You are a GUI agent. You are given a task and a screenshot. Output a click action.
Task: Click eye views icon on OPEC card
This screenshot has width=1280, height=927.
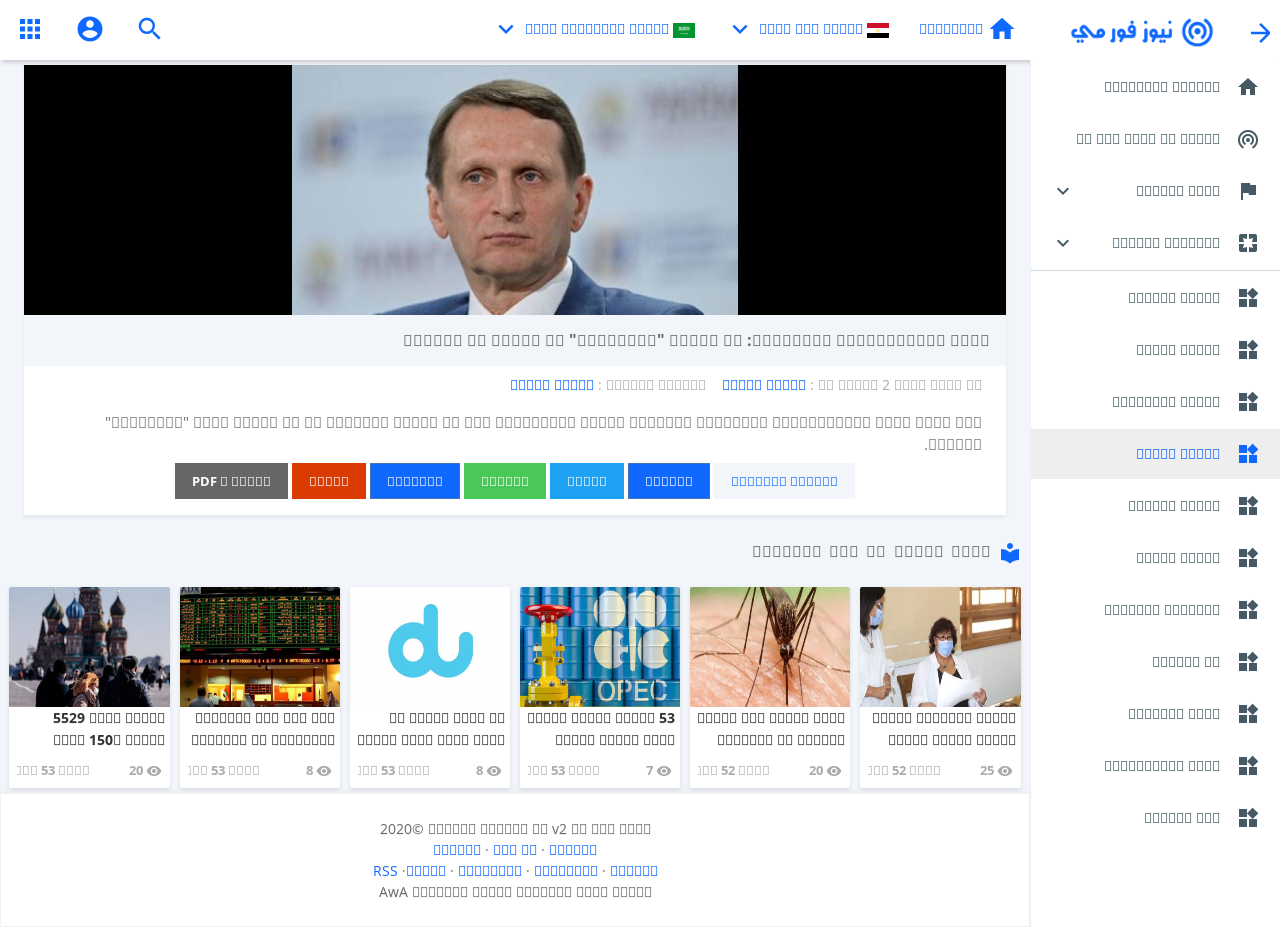664,771
